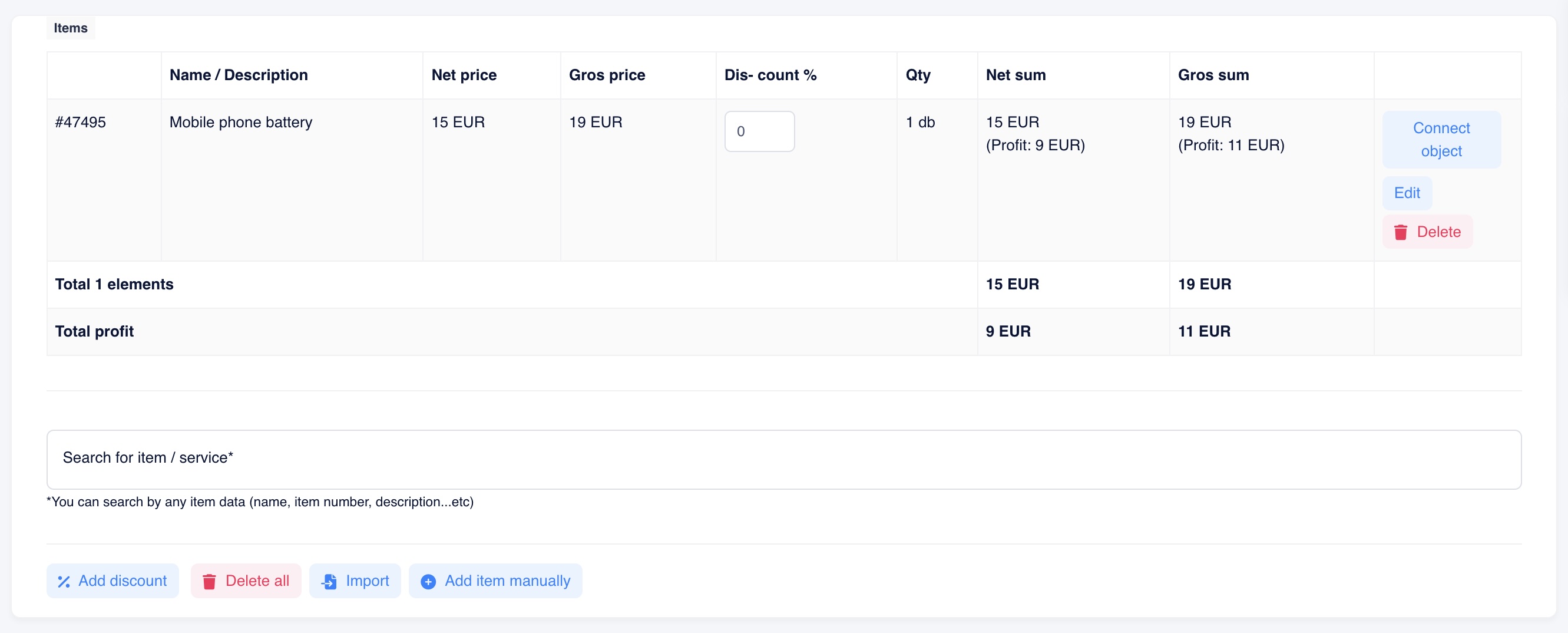
Task: Click the Net price column header
Action: (464, 75)
